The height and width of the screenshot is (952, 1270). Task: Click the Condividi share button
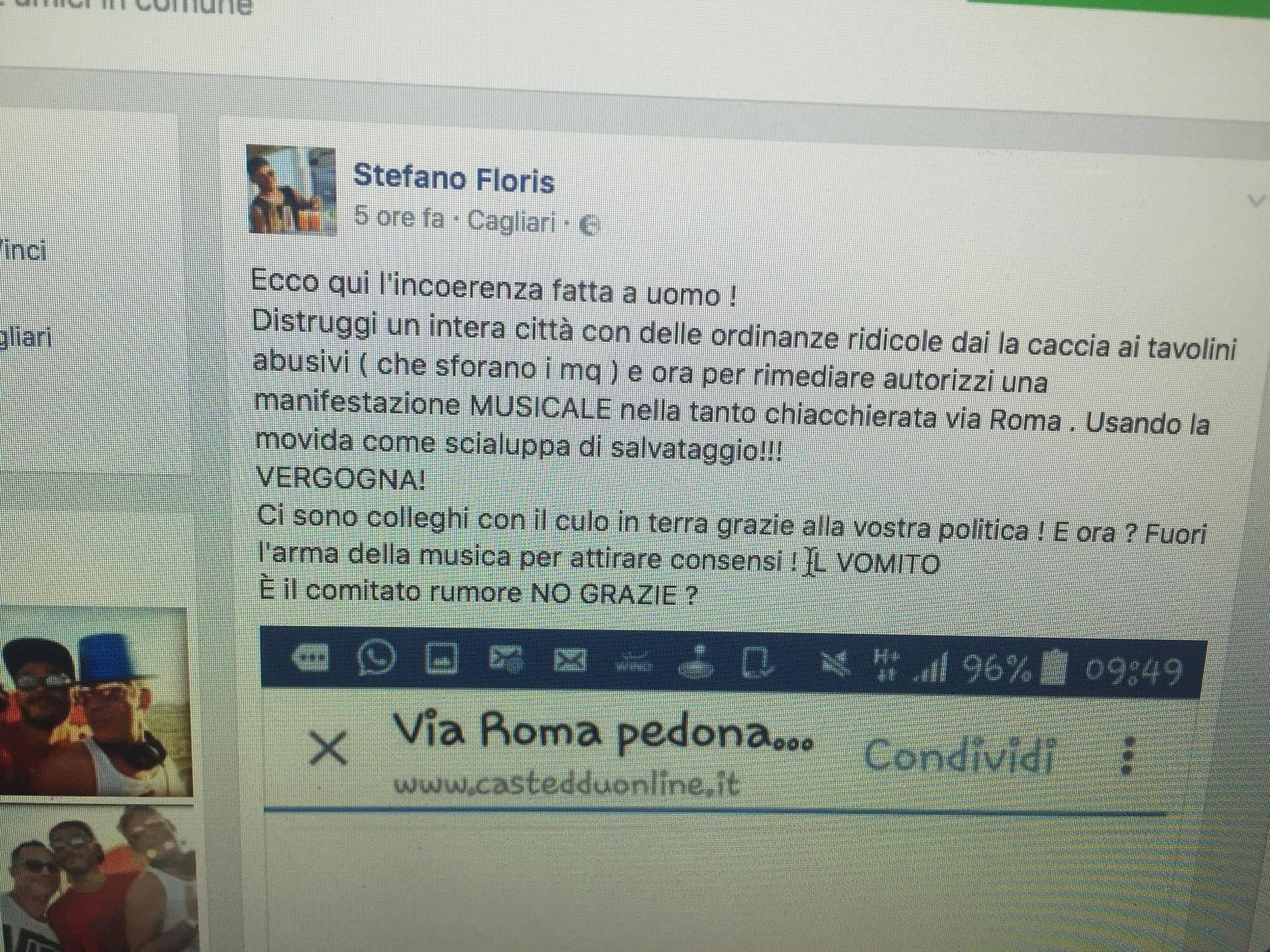(959, 755)
